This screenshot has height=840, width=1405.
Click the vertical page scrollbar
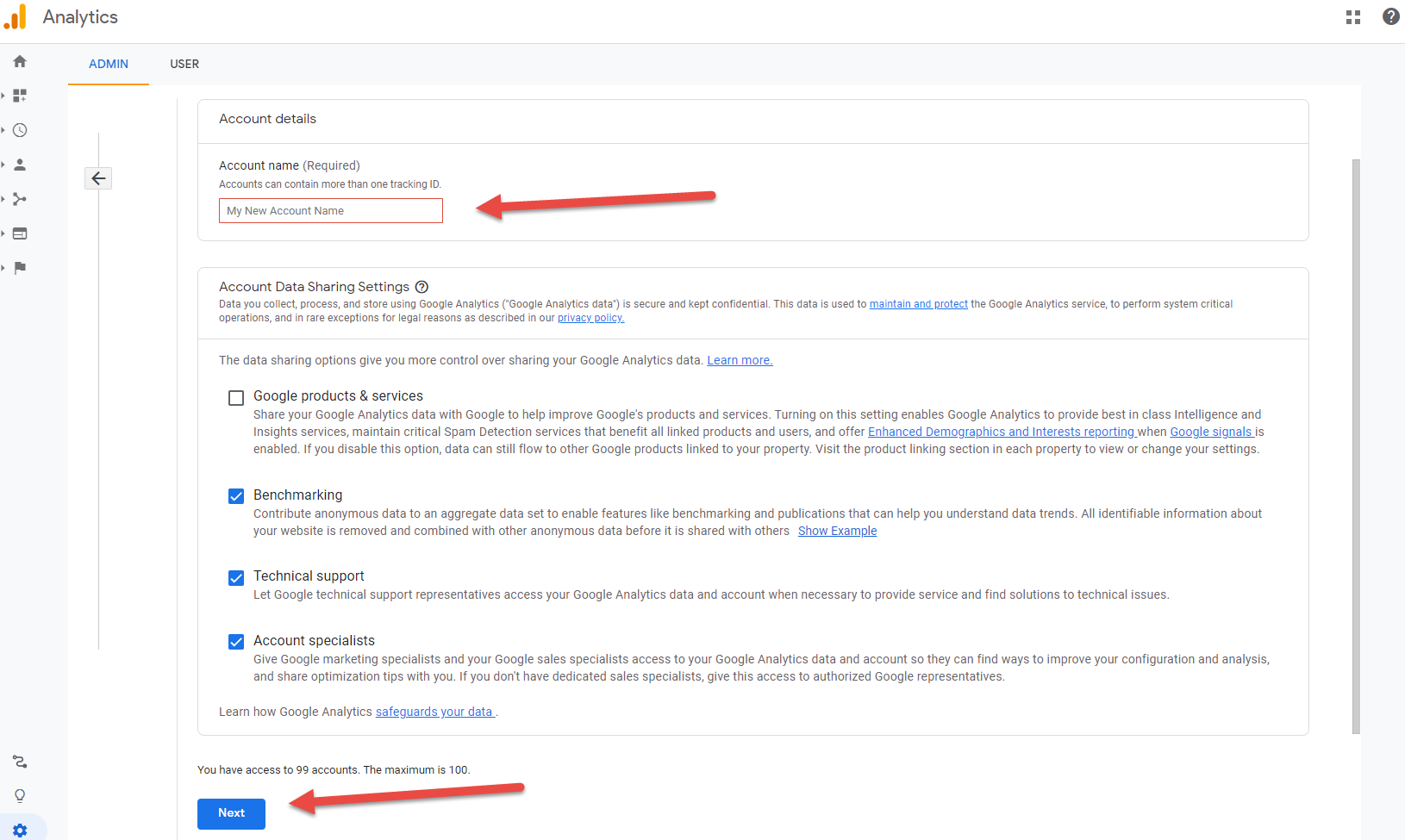click(1356, 446)
